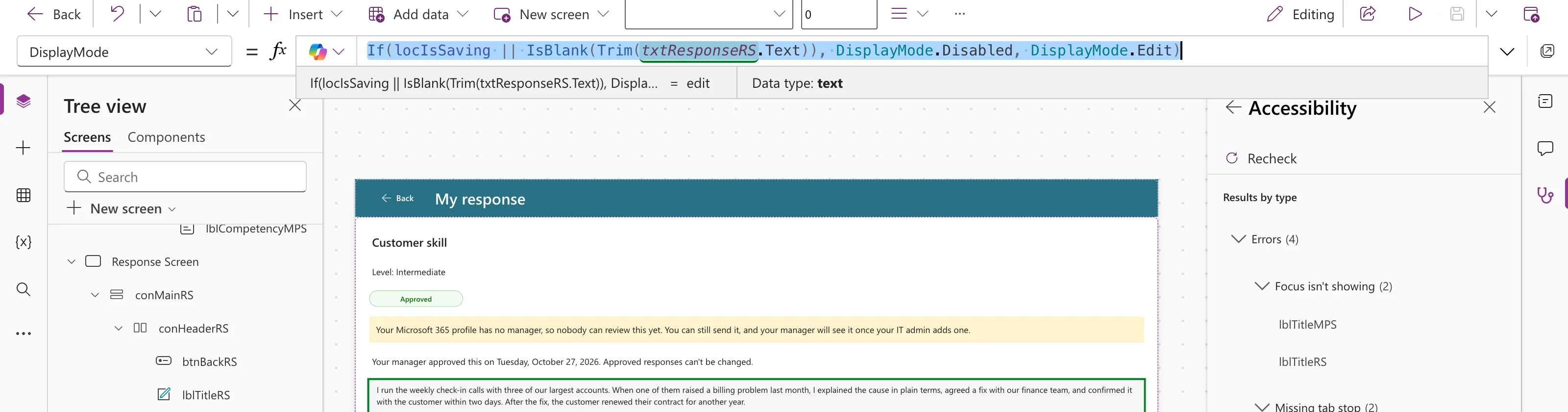
Task: Open the Copilot icon in the formula bar
Action: [318, 51]
